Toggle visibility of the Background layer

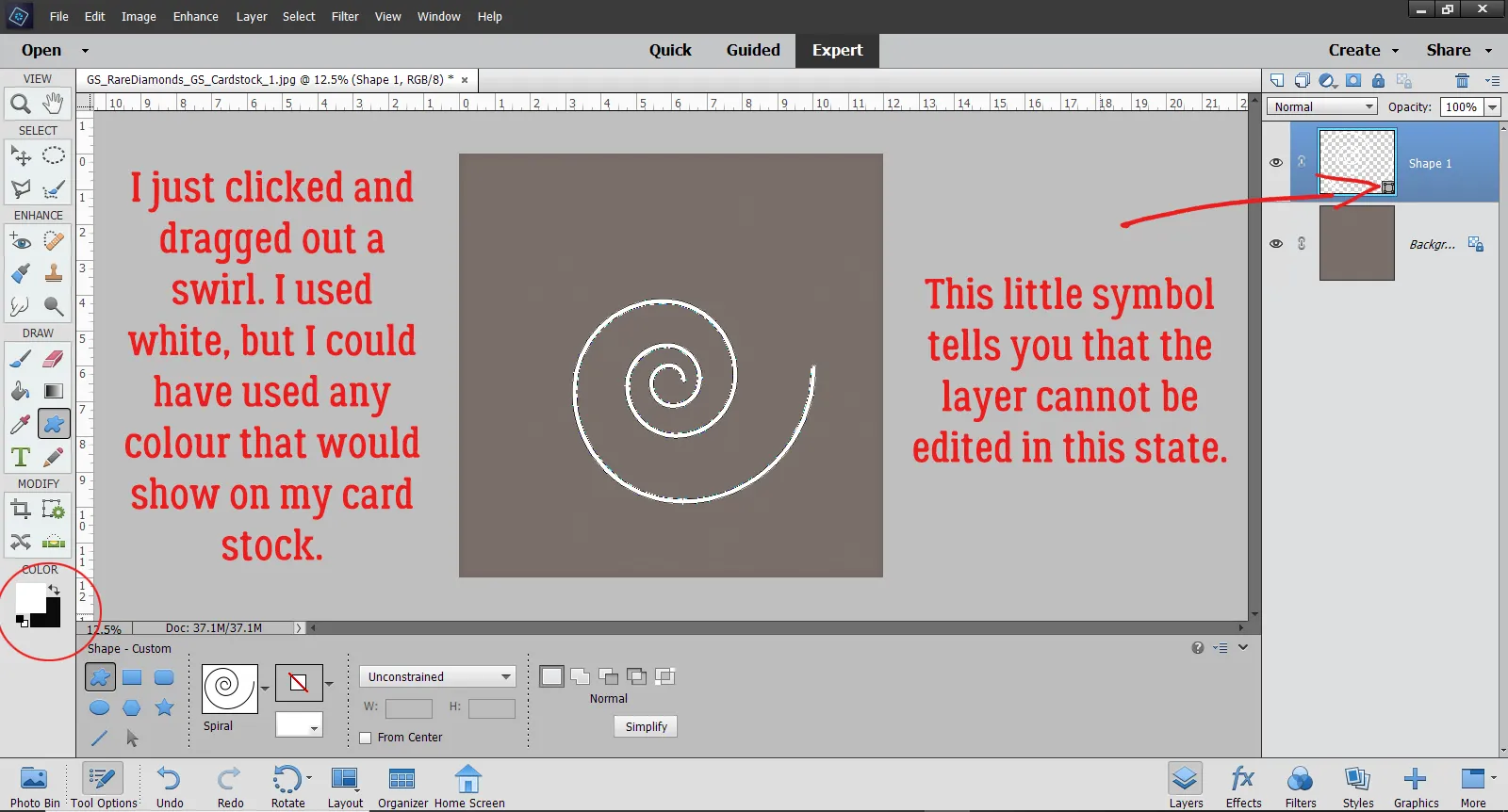point(1276,243)
